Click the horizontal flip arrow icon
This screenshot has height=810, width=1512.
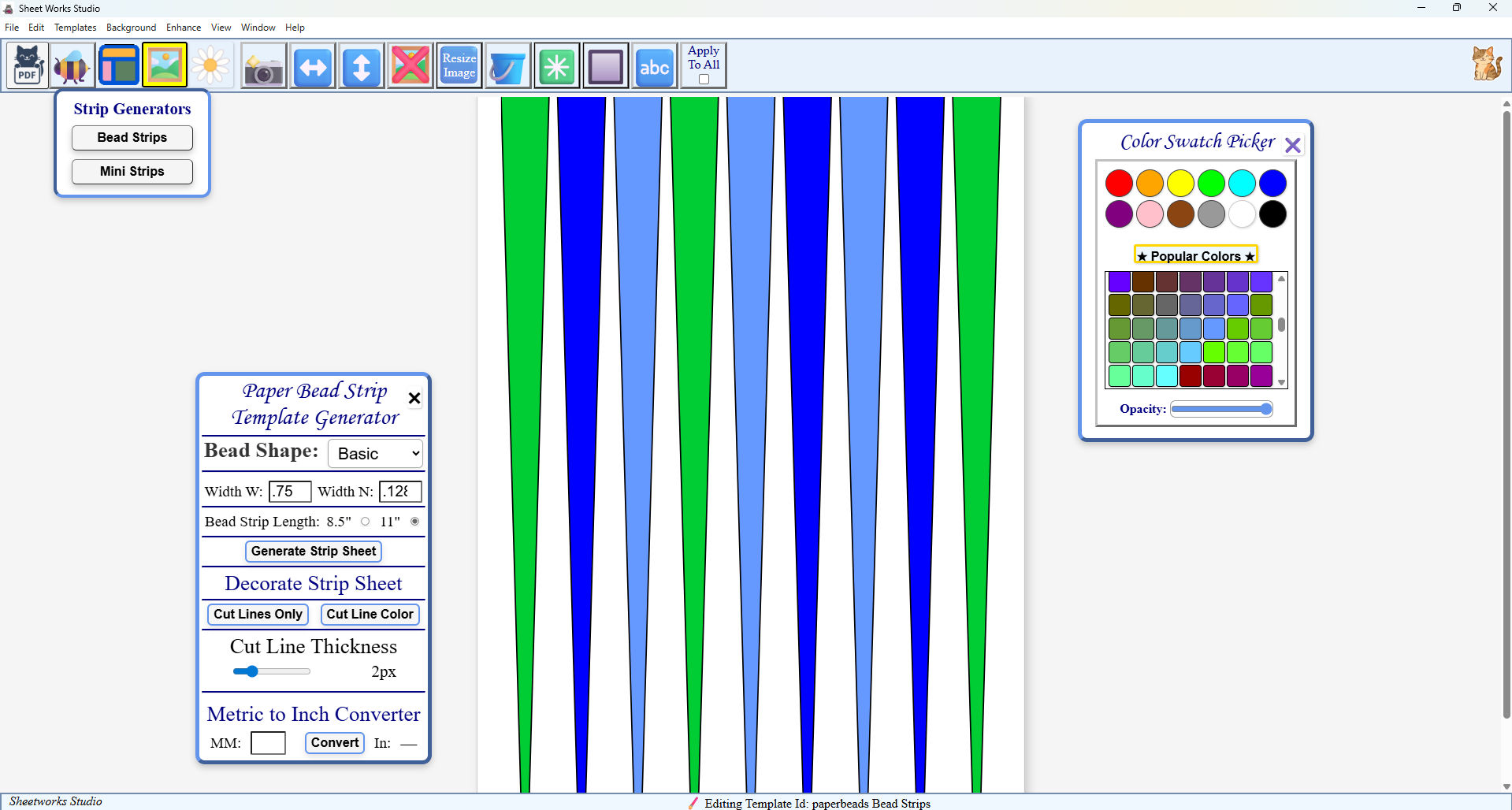pos(313,65)
